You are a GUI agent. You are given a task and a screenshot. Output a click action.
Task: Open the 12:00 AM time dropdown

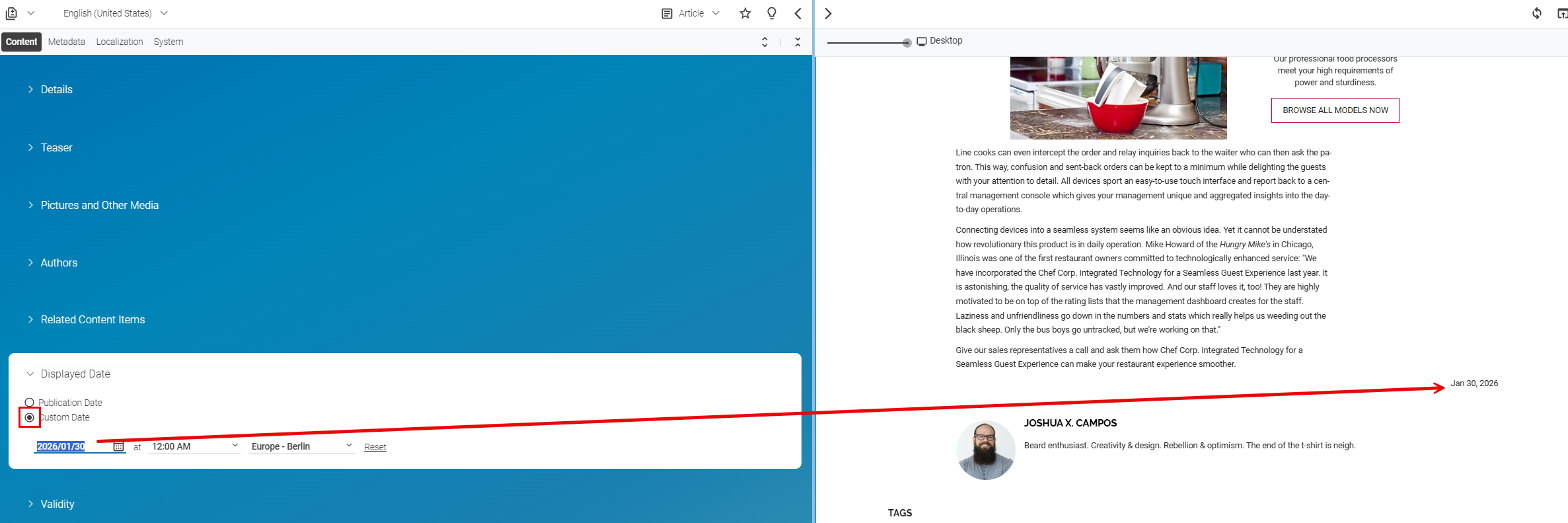(x=194, y=446)
